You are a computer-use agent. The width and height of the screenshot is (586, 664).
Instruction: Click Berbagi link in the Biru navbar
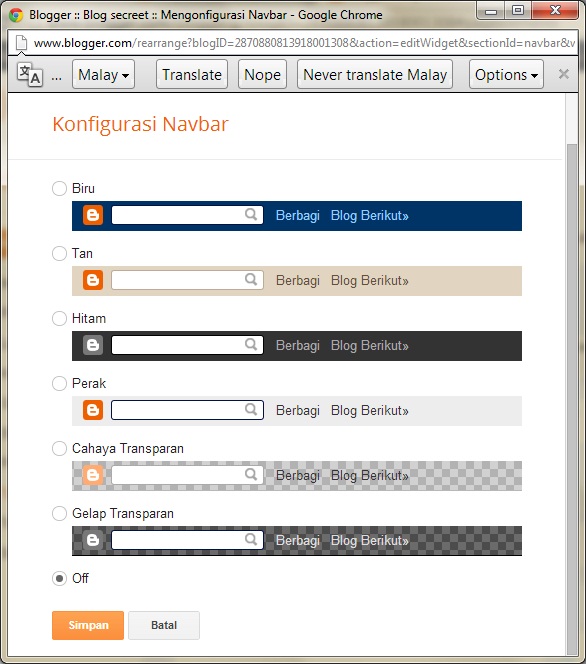(x=298, y=216)
